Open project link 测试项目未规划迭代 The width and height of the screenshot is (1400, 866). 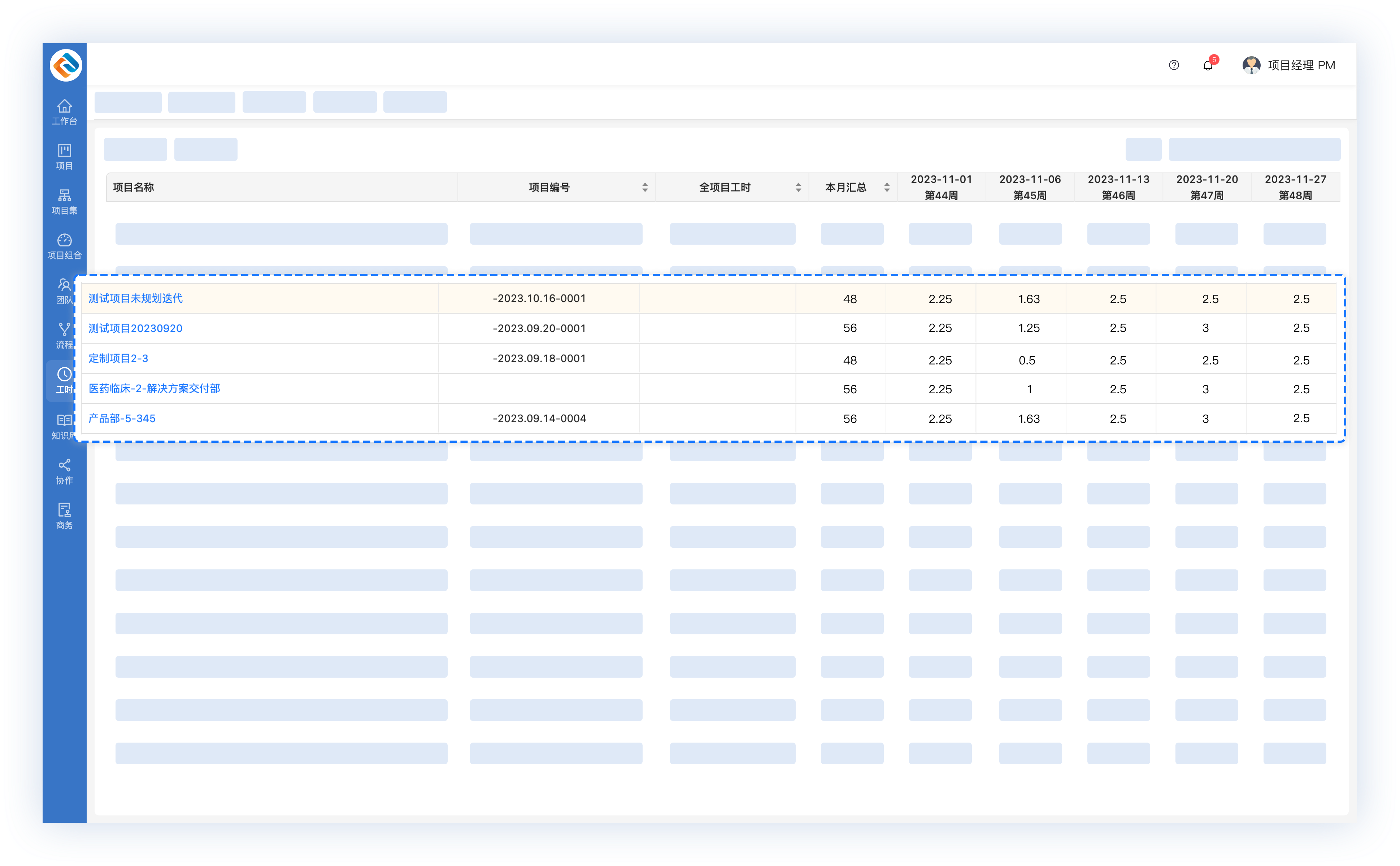135,298
